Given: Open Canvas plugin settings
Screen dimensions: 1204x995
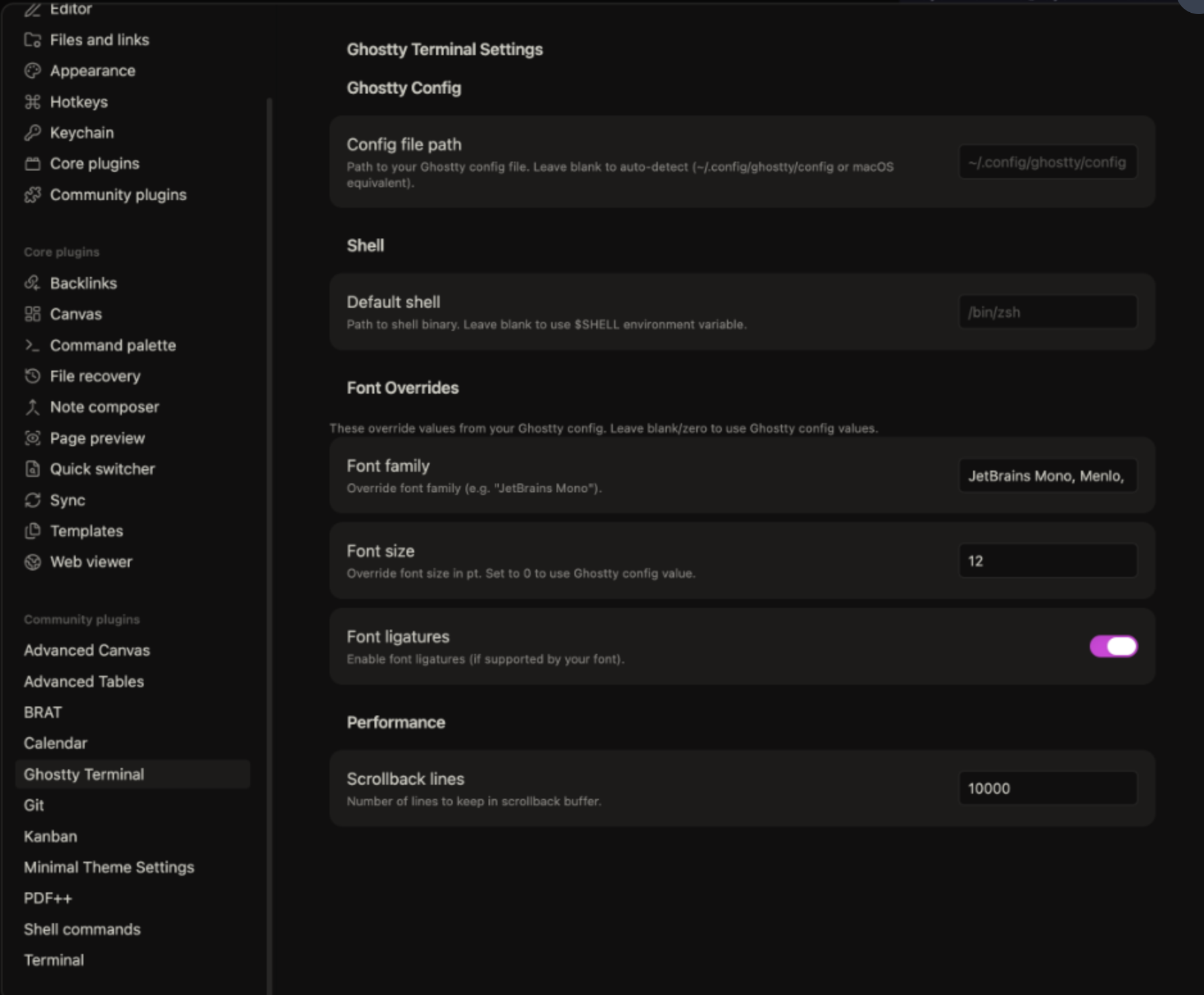Looking at the screenshot, I should (x=133, y=314).
